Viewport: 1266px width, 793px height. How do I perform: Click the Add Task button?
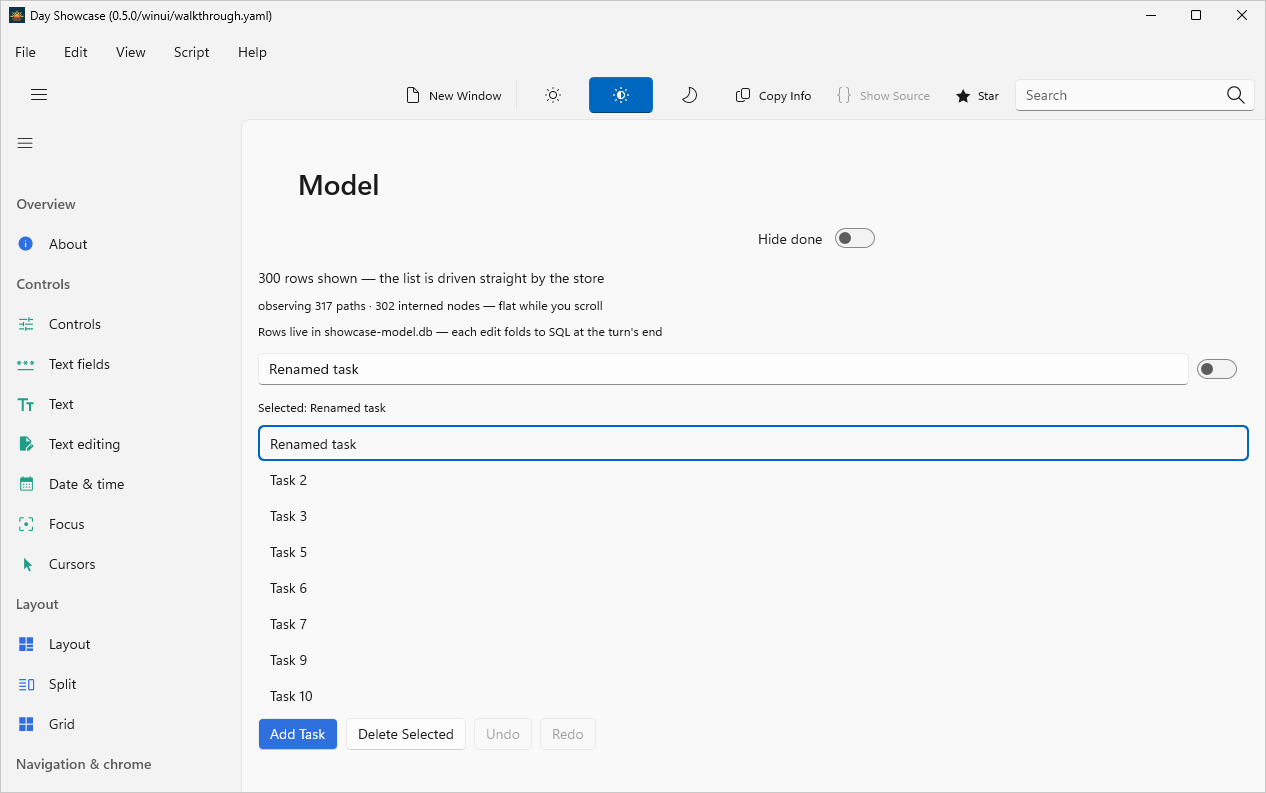click(x=298, y=734)
